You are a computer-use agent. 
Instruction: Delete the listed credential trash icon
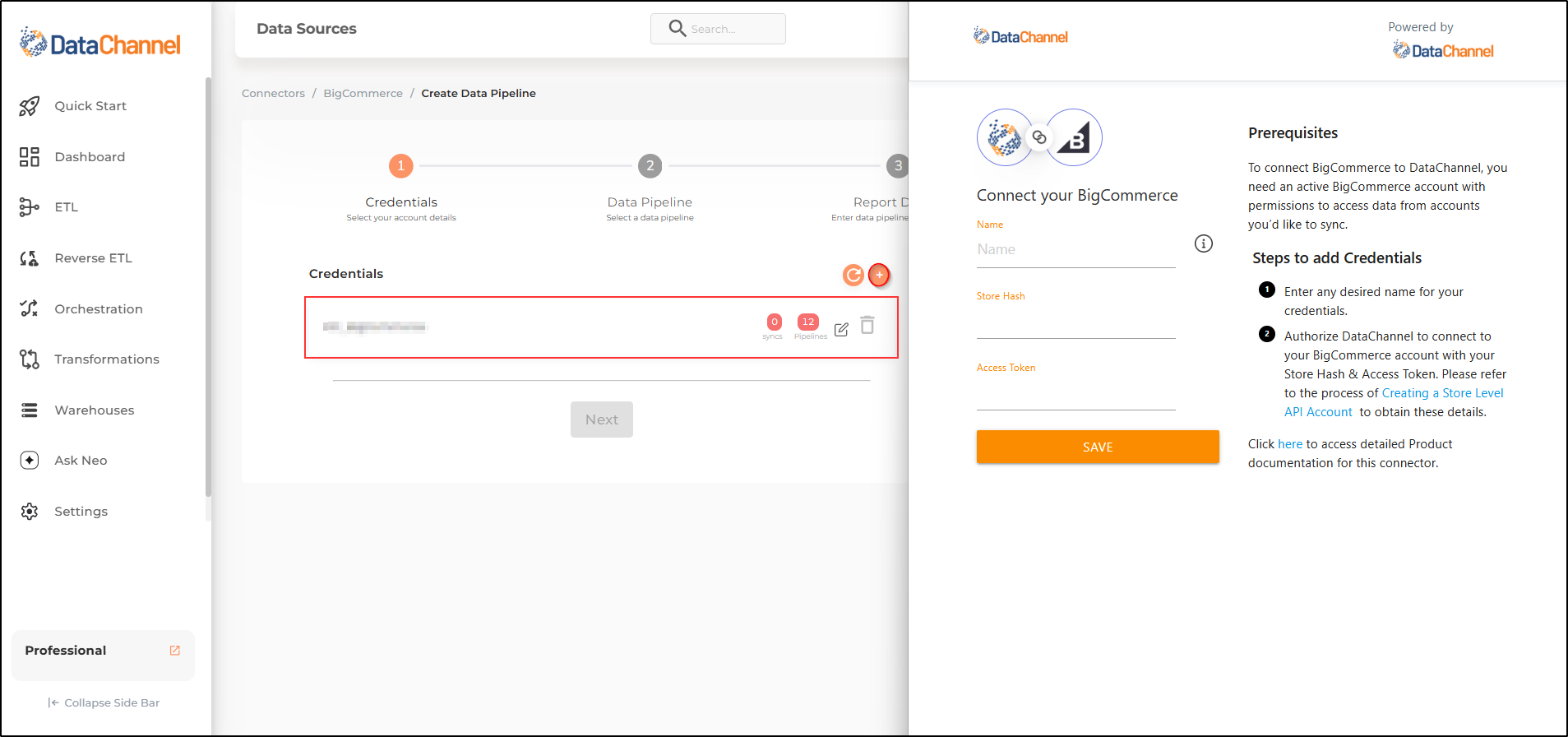[x=867, y=326]
